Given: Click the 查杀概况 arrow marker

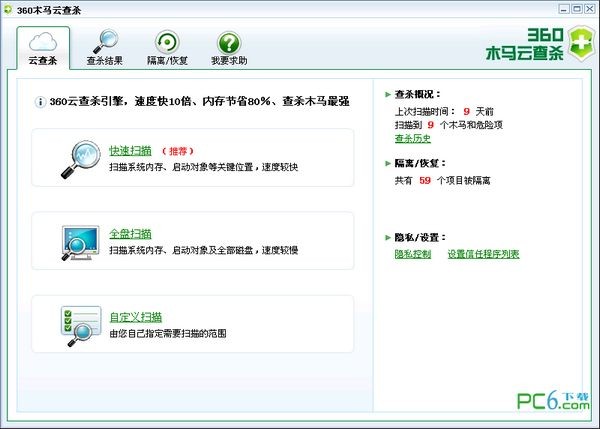Looking at the screenshot, I should [x=388, y=94].
